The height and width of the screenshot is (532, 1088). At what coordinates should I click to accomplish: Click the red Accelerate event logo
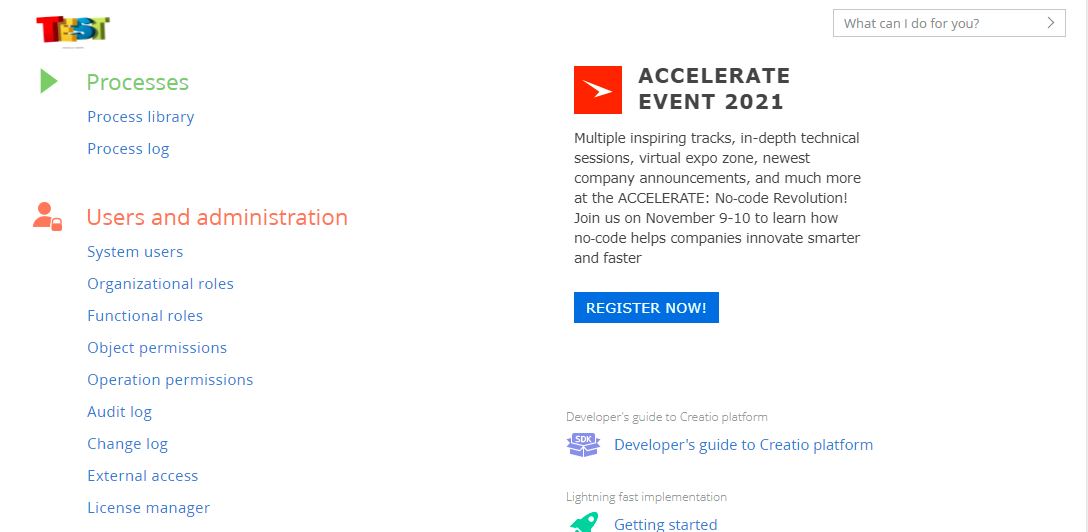coord(597,89)
